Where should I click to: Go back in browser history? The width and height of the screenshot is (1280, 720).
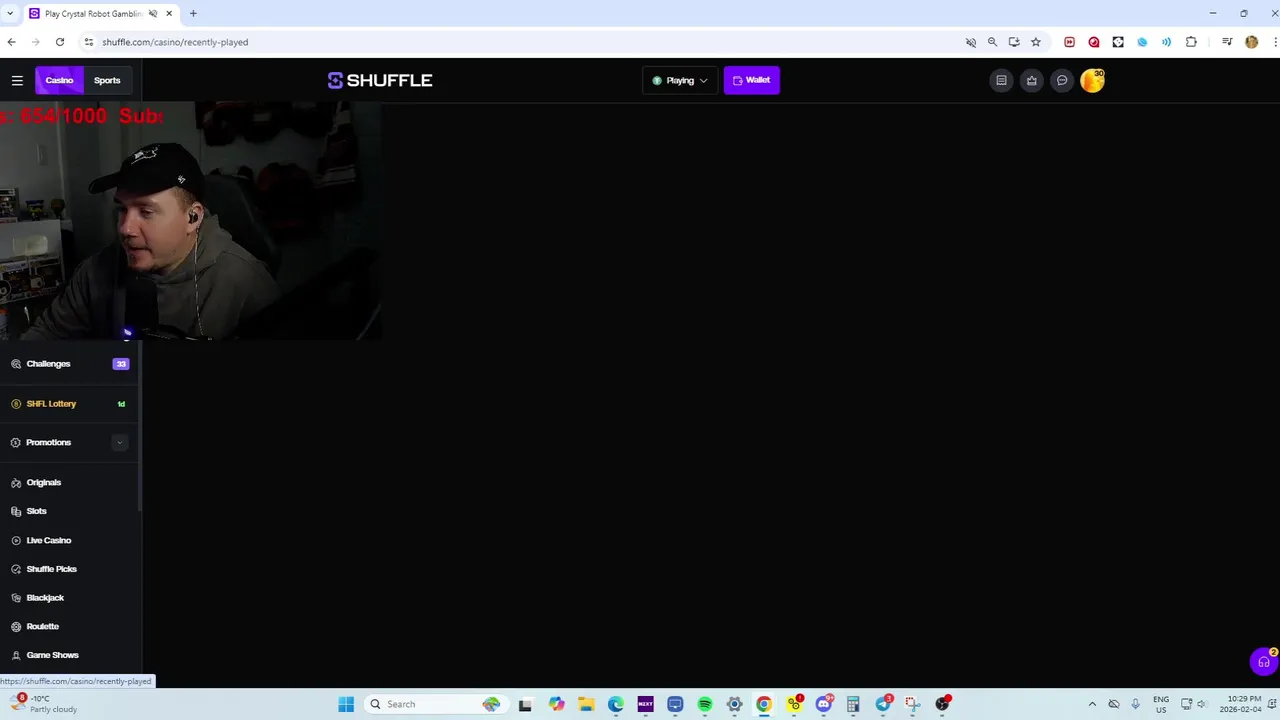pos(11,42)
